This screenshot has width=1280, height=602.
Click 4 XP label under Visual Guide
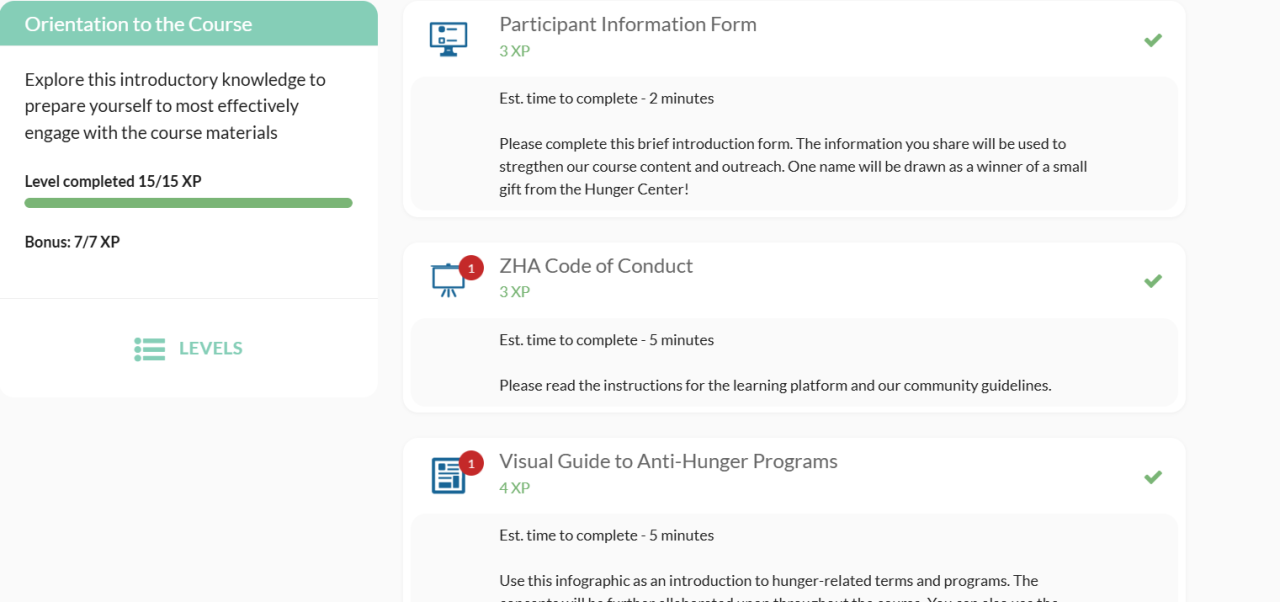(514, 488)
